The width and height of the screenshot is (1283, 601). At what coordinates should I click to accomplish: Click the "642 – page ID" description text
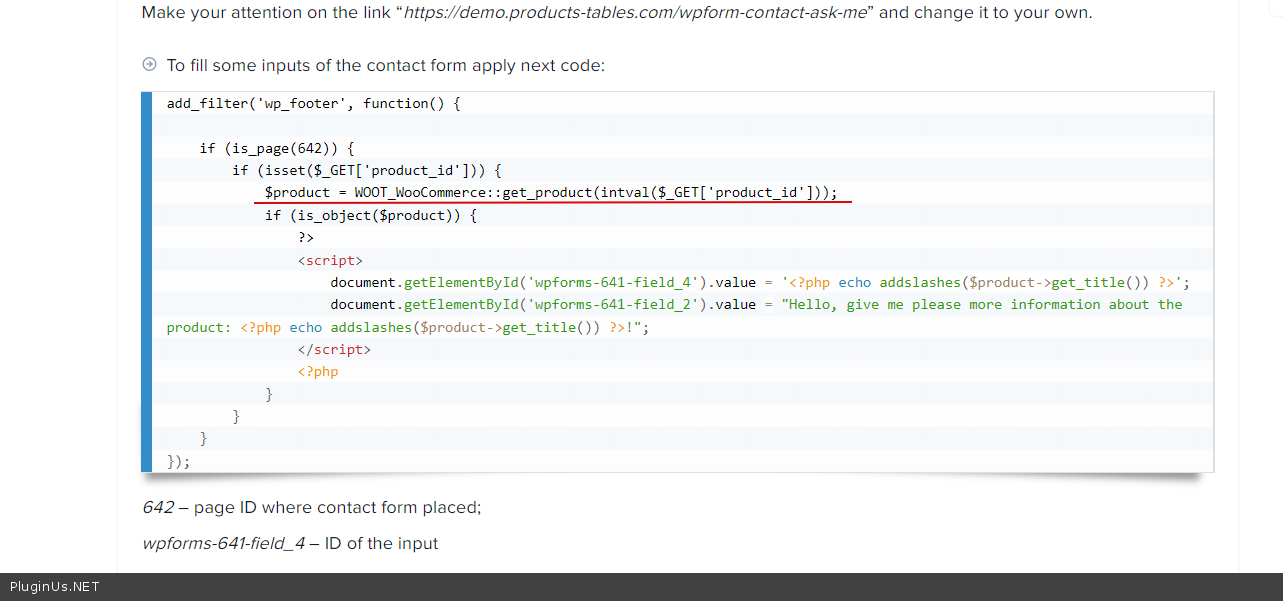(312, 507)
